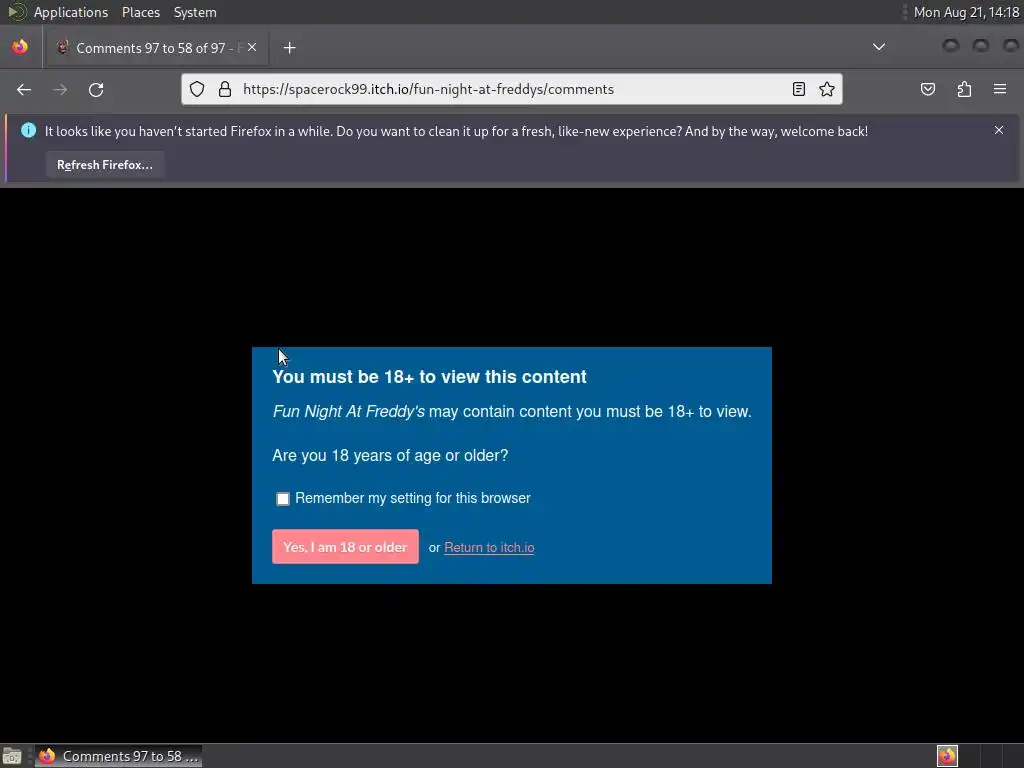
Task: Click the show desktop icon in bottom panel
Action: [12, 756]
